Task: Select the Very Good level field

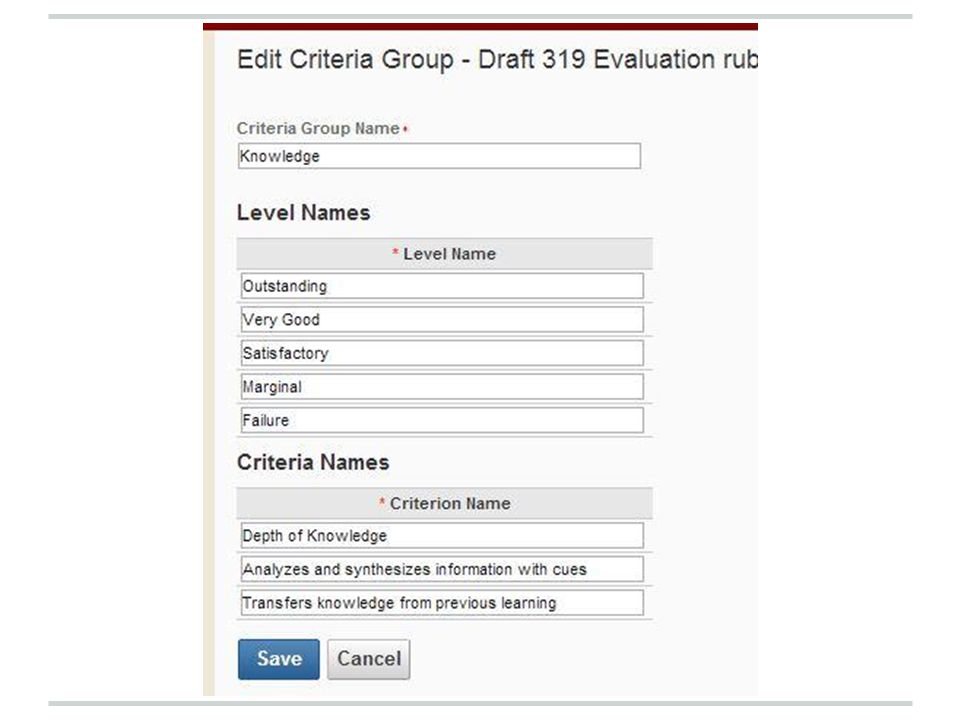Action: [x=442, y=320]
